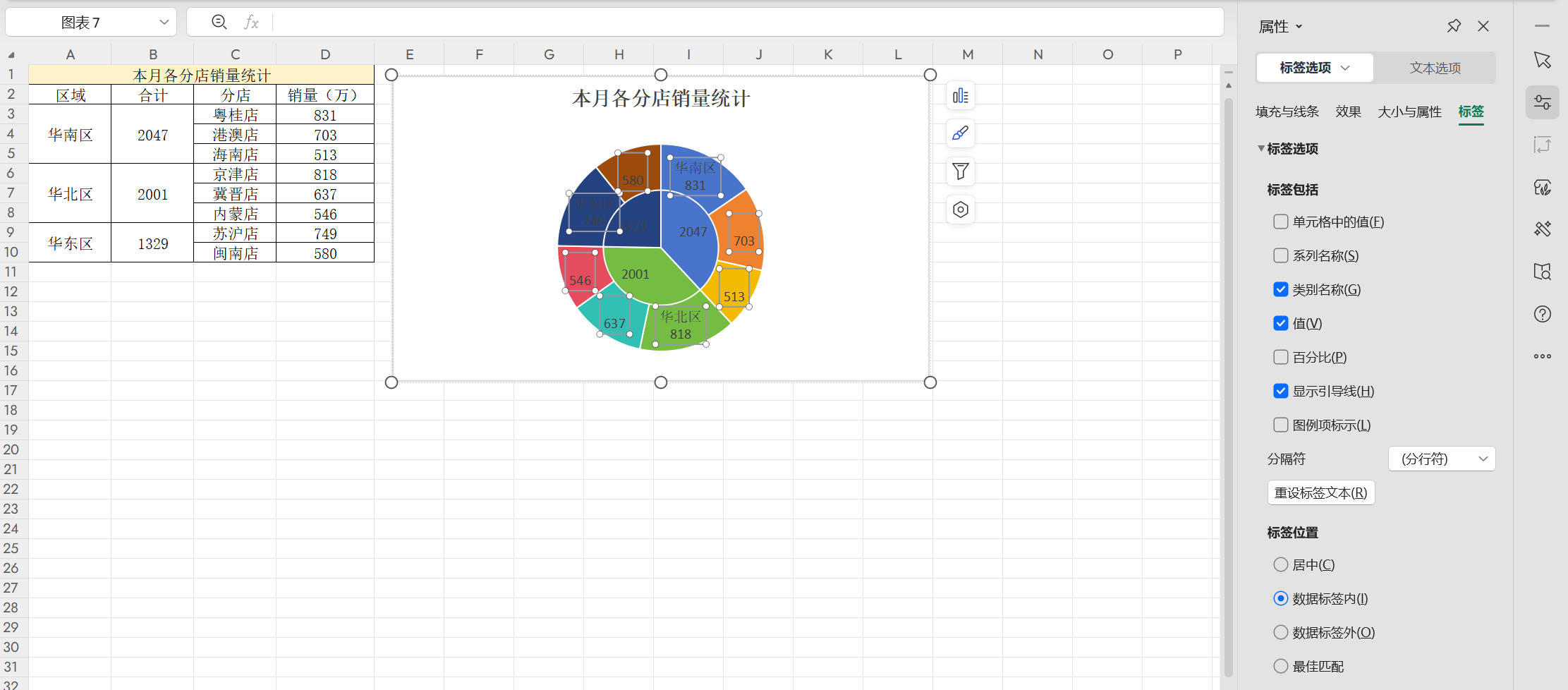
Task: Switch to the Fill and Line tab
Action: (x=1287, y=111)
